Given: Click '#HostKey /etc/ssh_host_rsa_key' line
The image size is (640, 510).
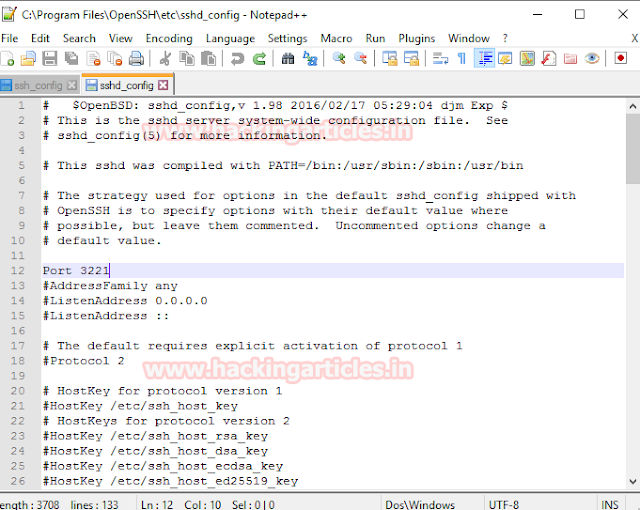Looking at the screenshot, I should (155, 436).
